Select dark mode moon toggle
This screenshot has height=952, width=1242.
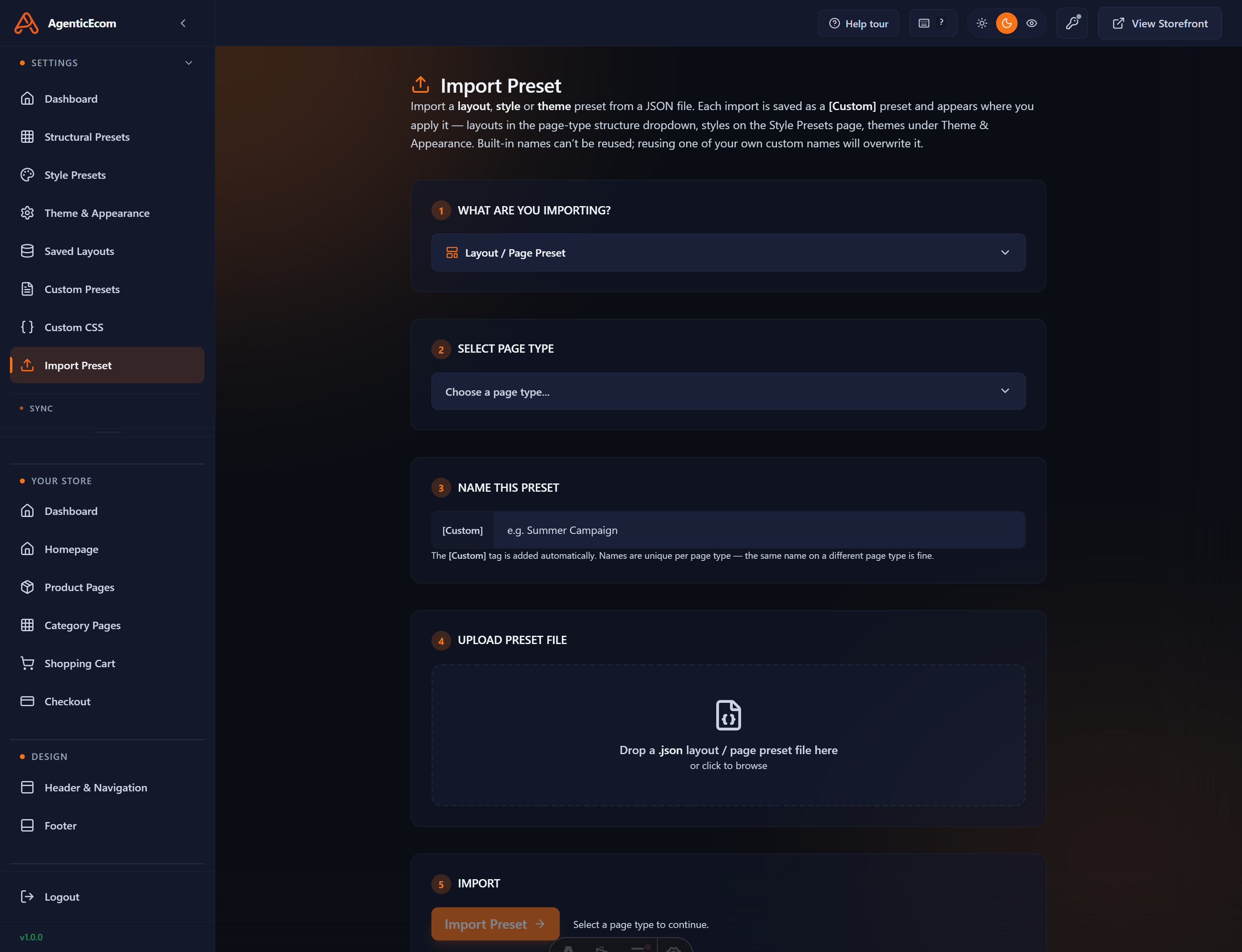click(x=1007, y=23)
